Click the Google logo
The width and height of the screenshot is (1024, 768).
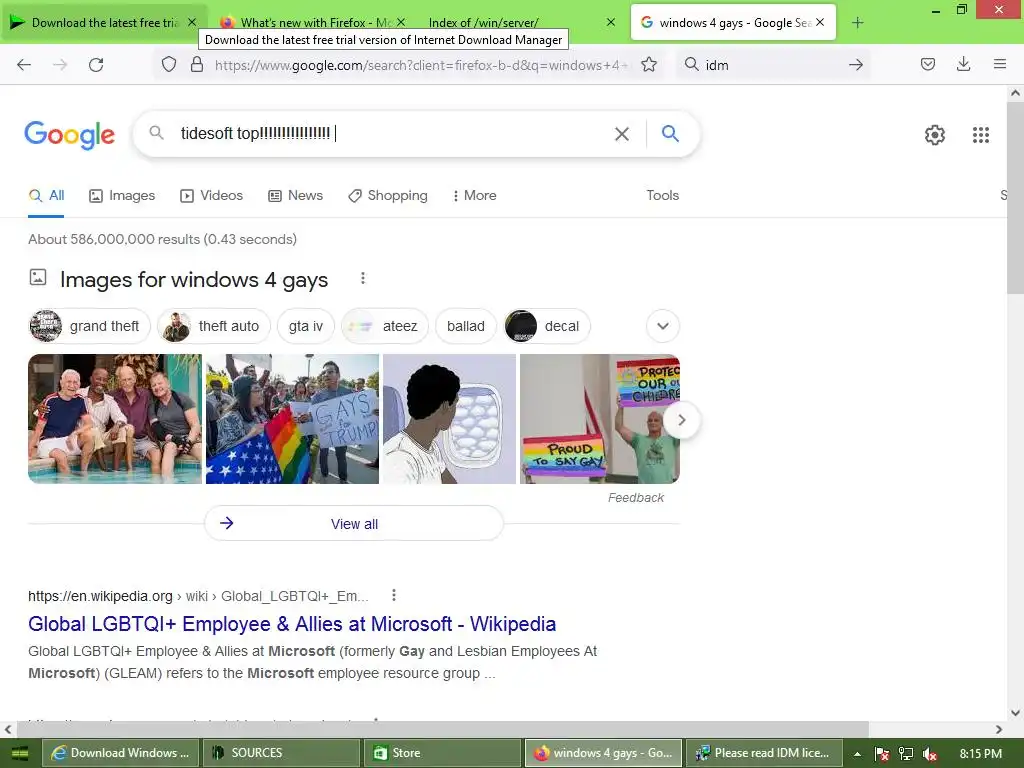(69, 135)
